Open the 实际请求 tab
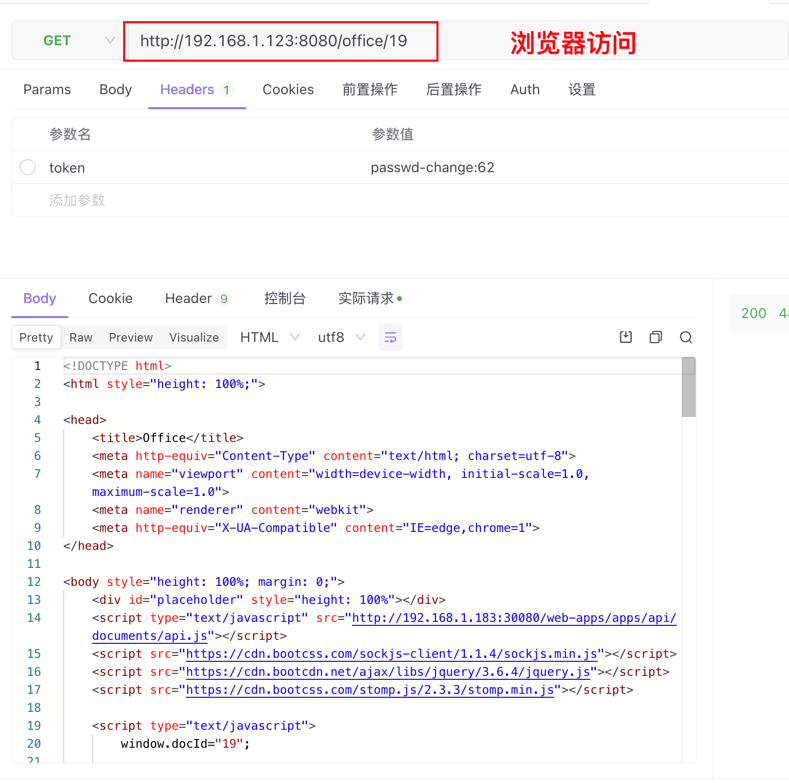 coord(370,298)
